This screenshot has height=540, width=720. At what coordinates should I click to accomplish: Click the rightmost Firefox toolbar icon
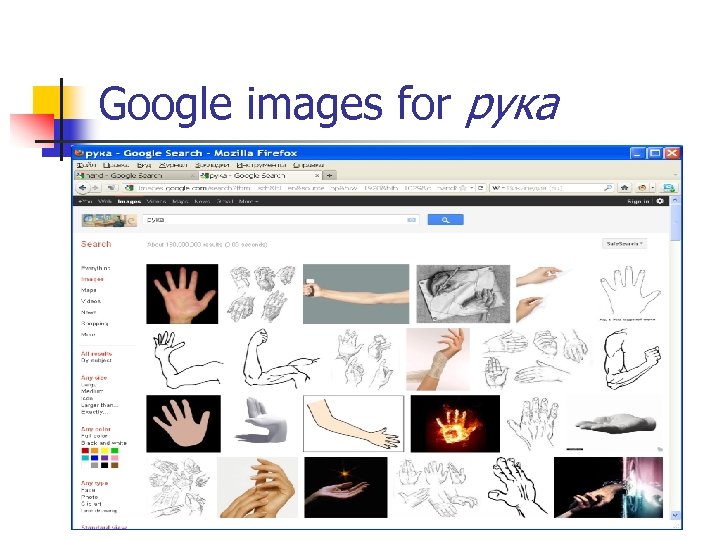tap(669, 188)
